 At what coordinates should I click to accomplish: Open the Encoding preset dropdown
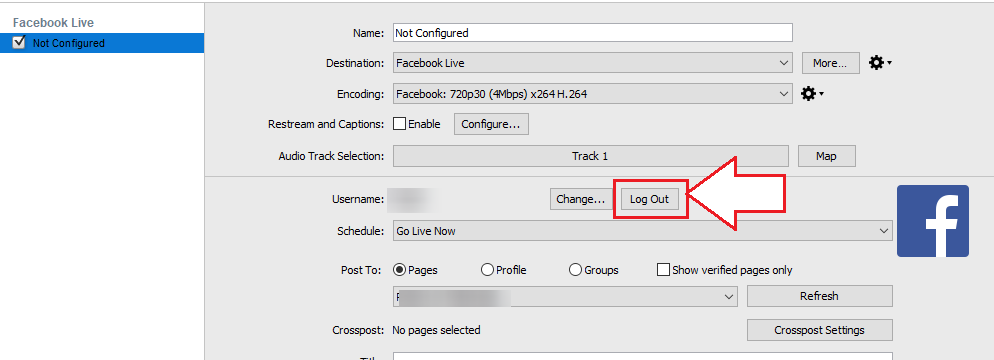click(592, 94)
